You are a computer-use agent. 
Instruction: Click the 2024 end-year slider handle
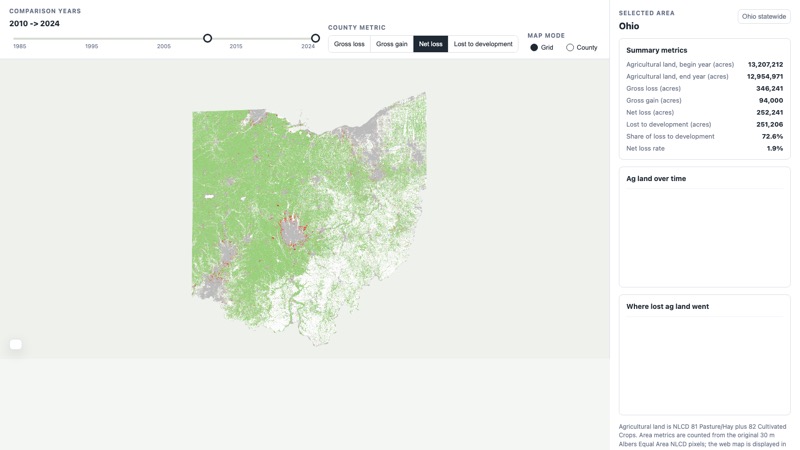coord(315,38)
